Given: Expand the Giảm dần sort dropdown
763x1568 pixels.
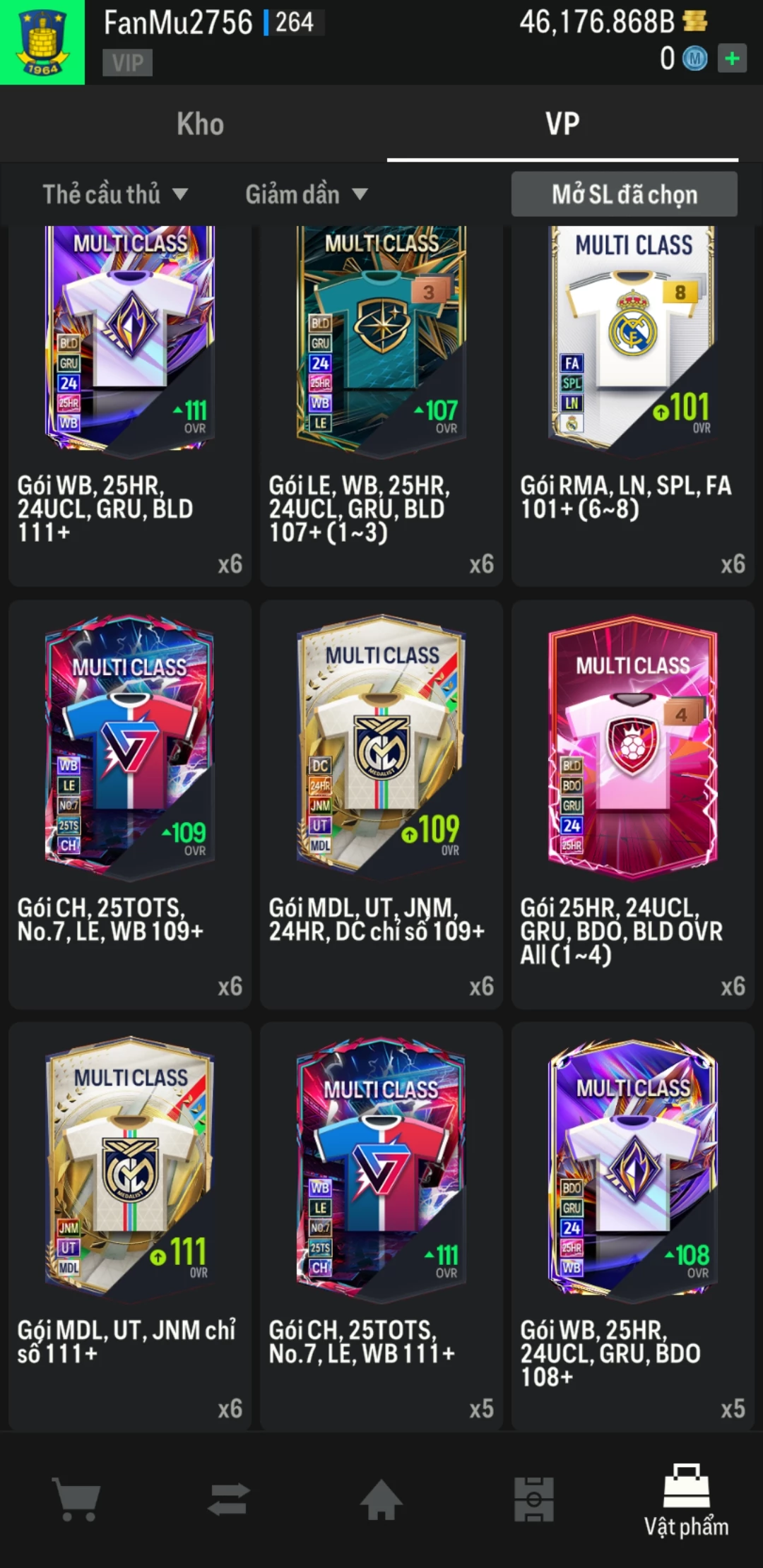Looking at the screenshot, I should tap(307, 194).
